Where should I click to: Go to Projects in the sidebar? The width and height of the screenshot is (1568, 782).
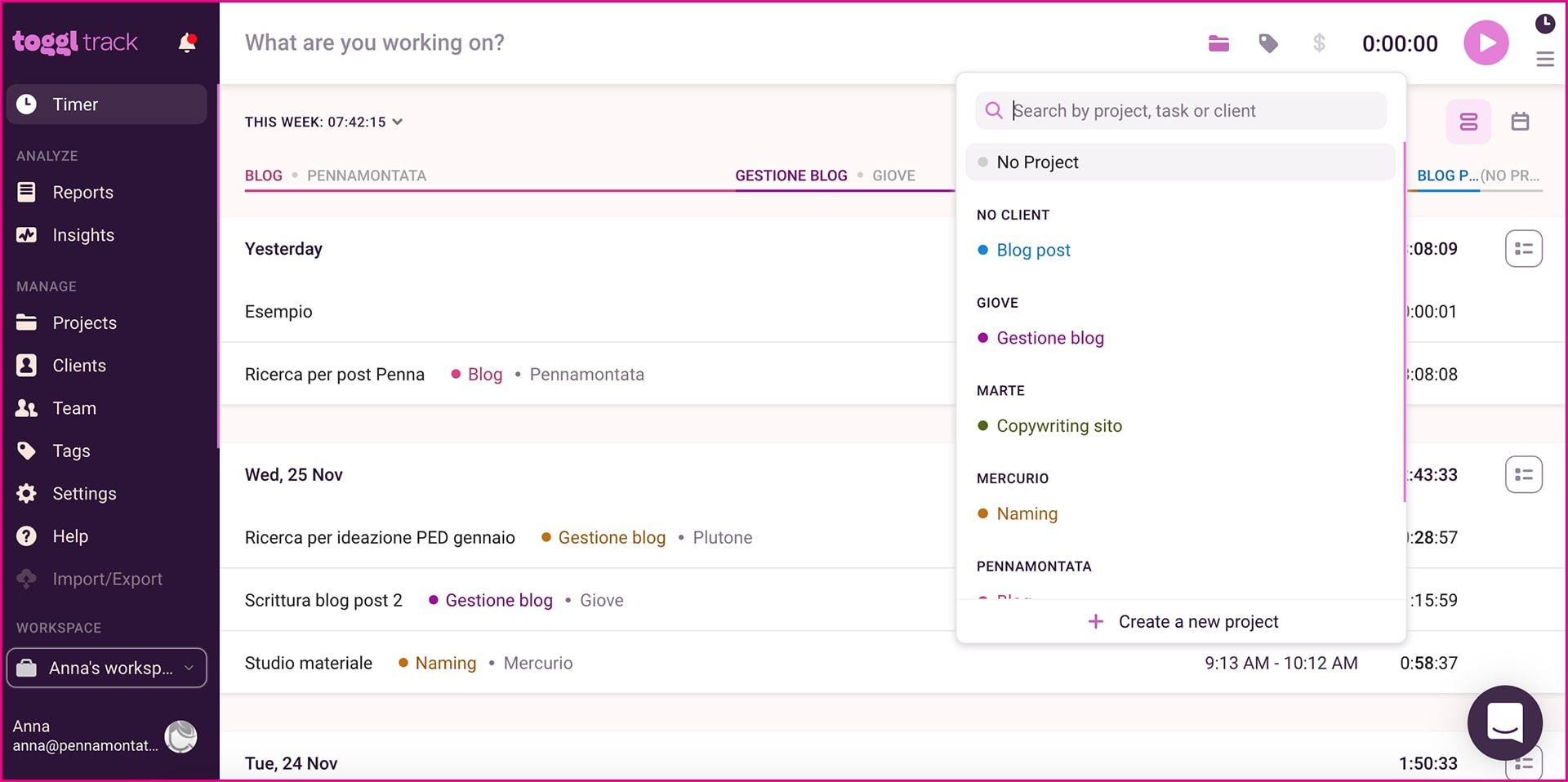[84, 323]
